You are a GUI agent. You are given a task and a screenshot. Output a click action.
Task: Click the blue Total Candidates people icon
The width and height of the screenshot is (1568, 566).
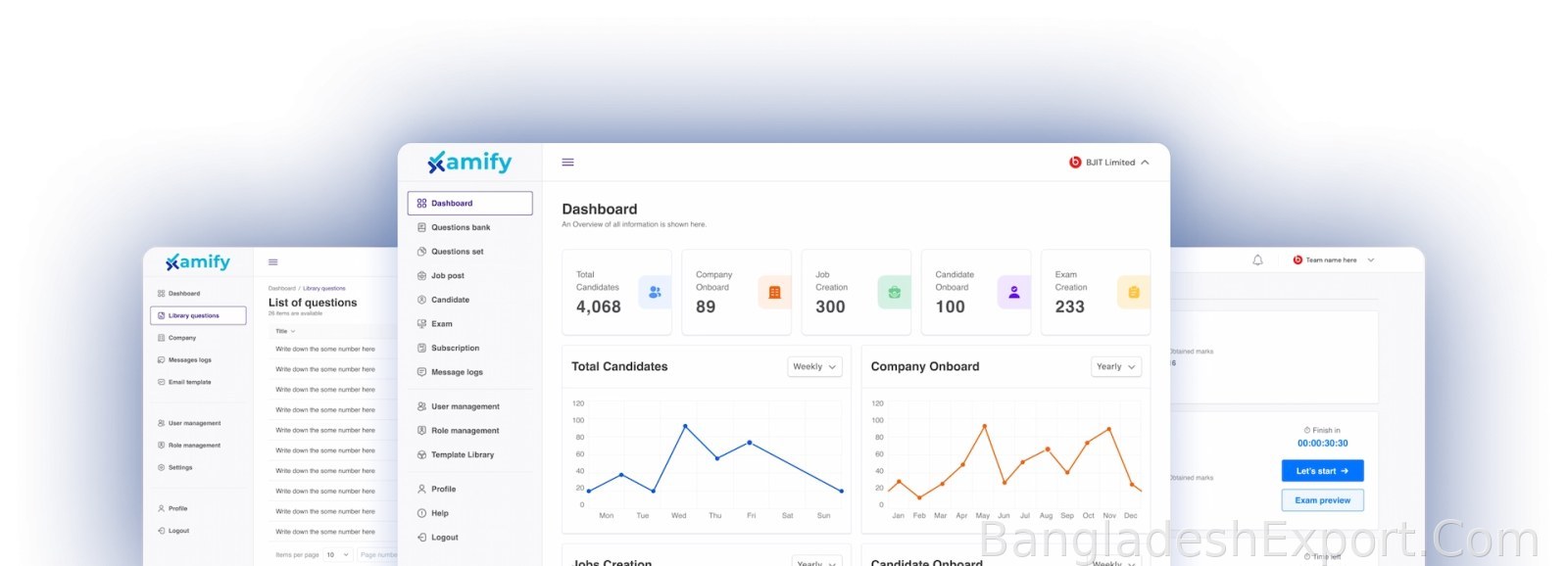pyautogui.click(x=655, y=292)
